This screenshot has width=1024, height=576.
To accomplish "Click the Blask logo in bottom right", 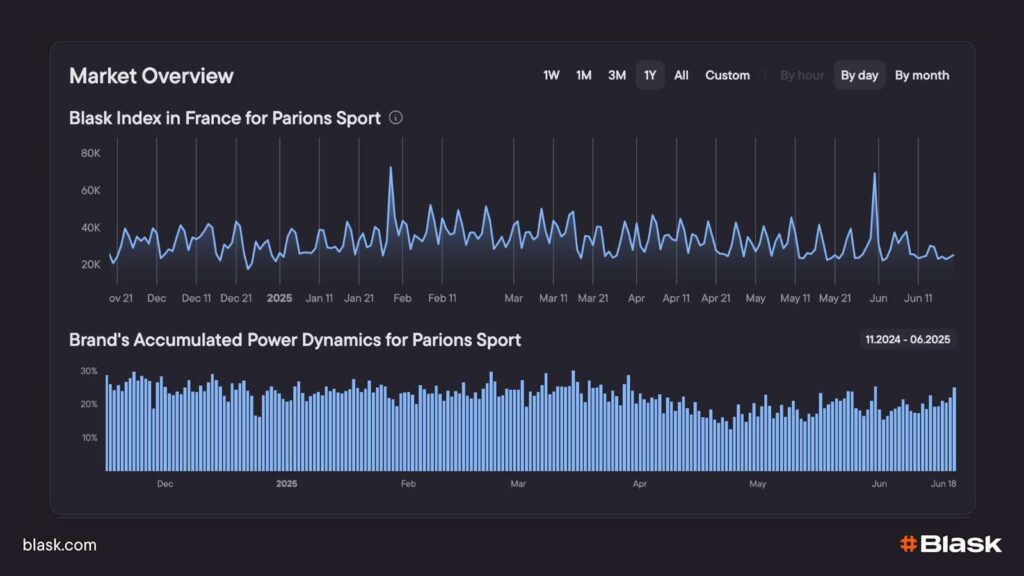I will point(950,544).
